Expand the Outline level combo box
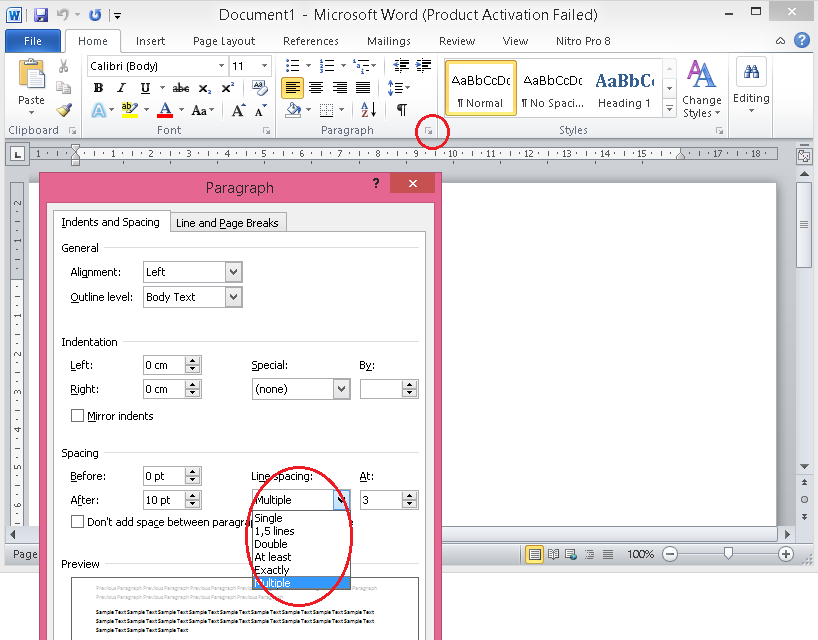 pos(233,297)
